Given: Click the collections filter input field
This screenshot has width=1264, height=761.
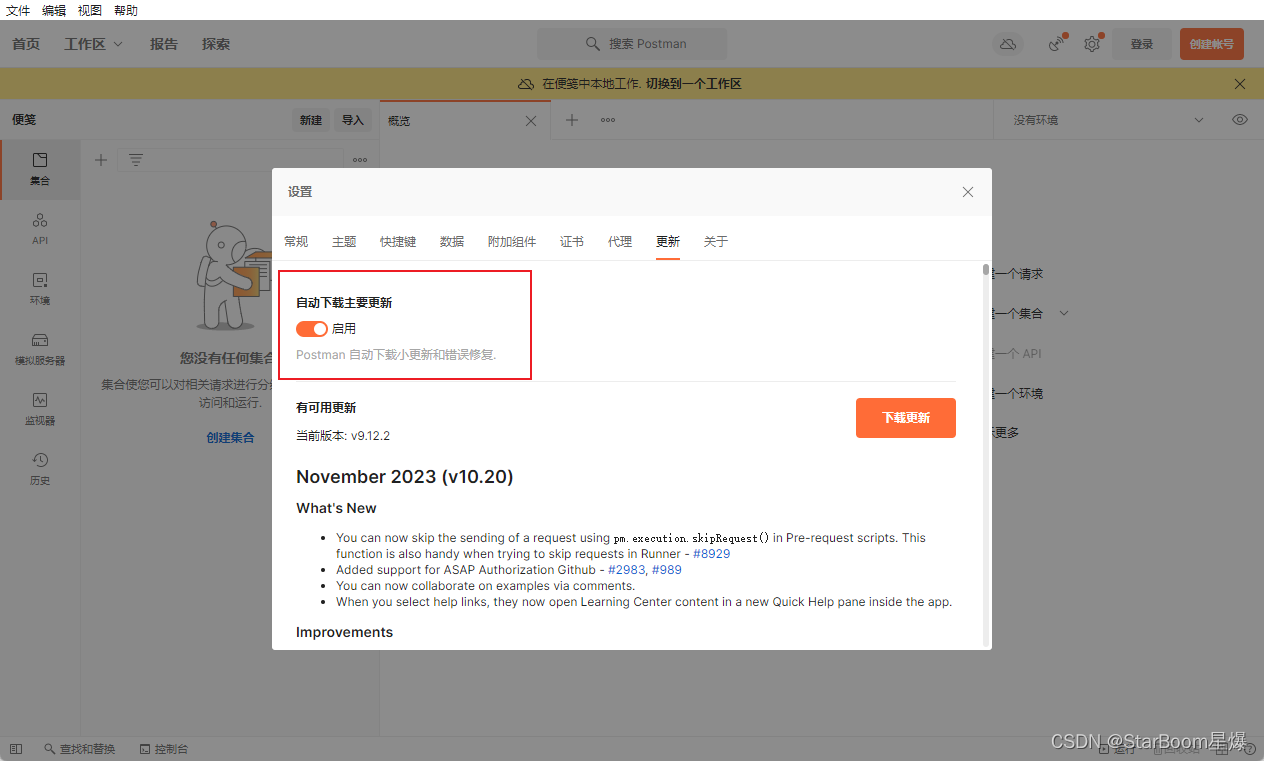Looking at the screenshot, I should pos(231,160).
